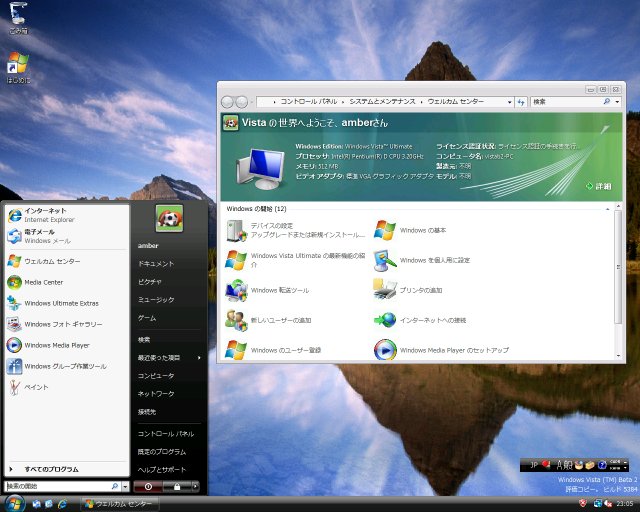Open Windows Ultimate Extras entry
The image size is (640, 512).
(67, 303)
